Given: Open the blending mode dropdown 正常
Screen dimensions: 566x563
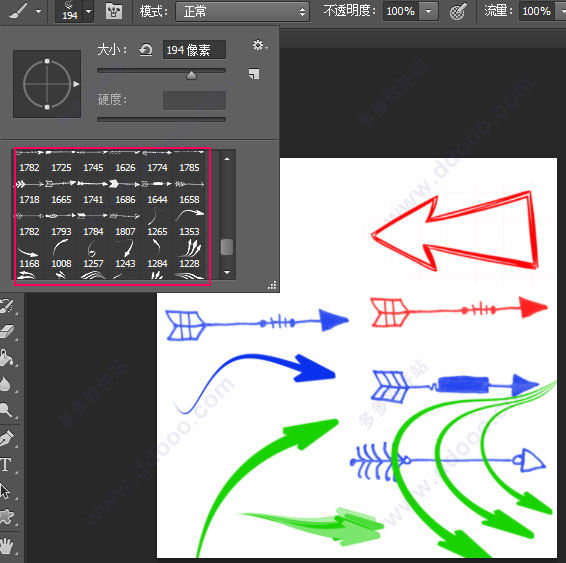Looking at the screenshot, I should [243, 12].
